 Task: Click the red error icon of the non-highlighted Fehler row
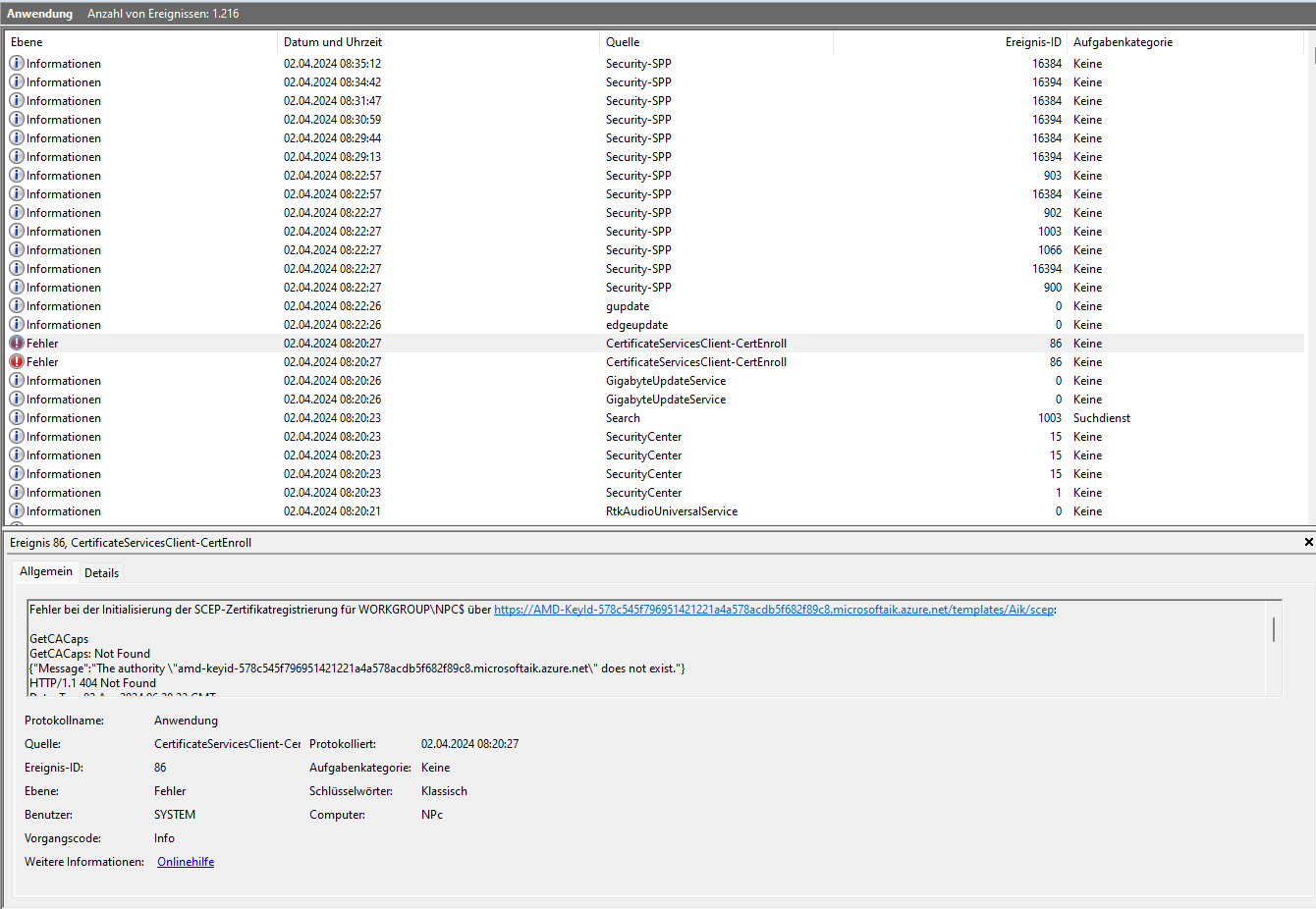click(17, 361)
